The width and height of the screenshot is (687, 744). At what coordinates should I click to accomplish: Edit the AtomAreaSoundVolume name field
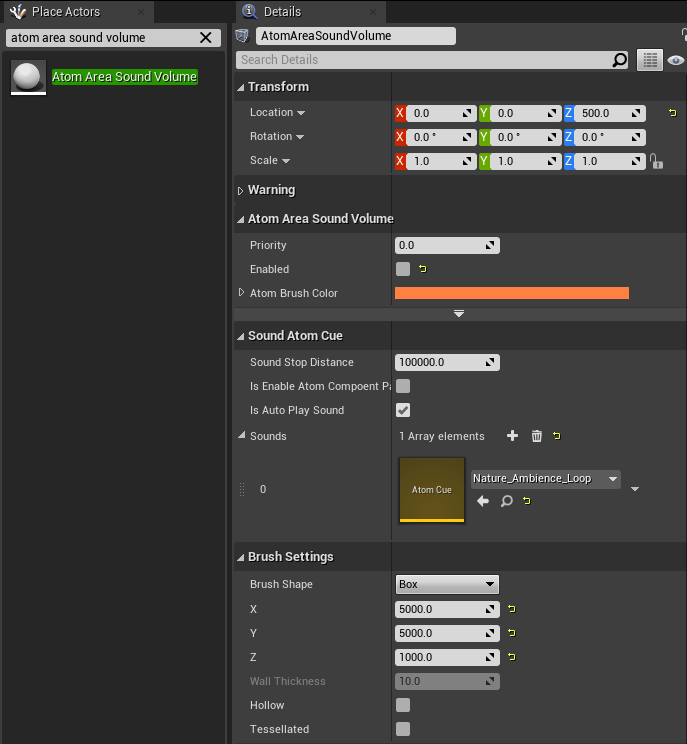point(355,36)
